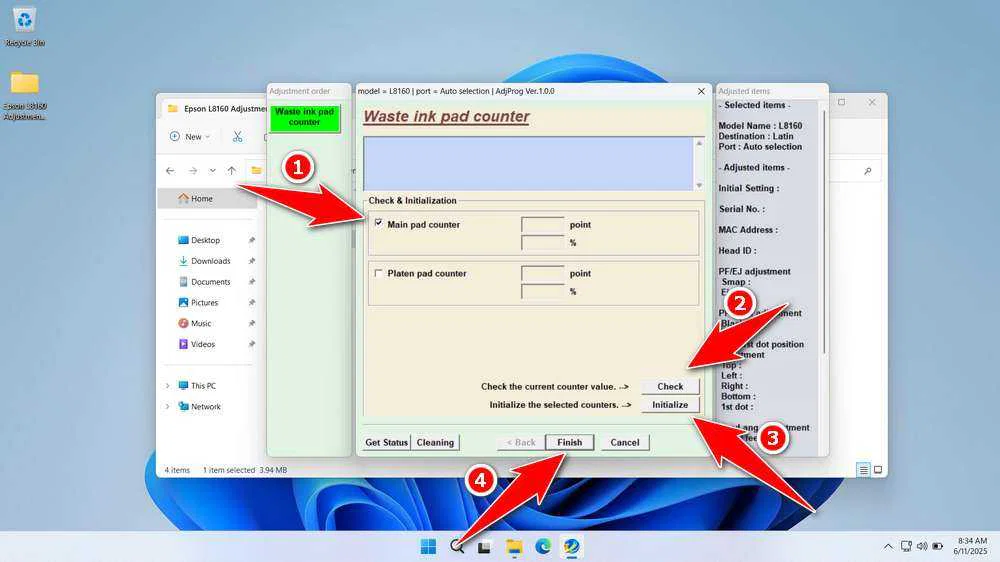
Task: Click the folder icon in the address bar
Action: click(256, 170)
